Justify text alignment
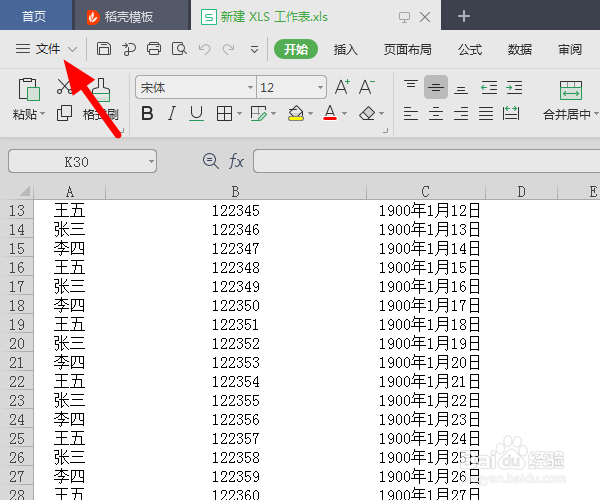This screenshot has width=600, height=500. (486, 114)
